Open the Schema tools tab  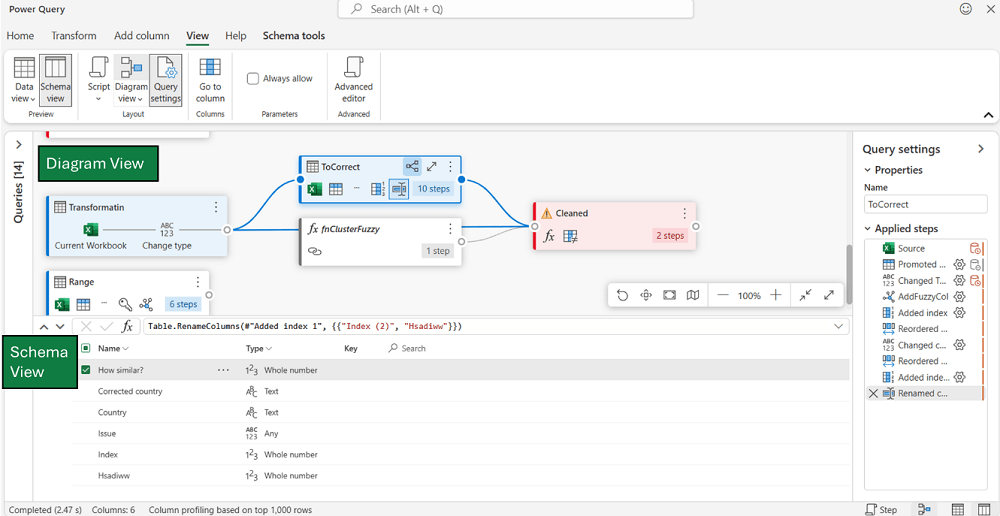click(294, 36)
